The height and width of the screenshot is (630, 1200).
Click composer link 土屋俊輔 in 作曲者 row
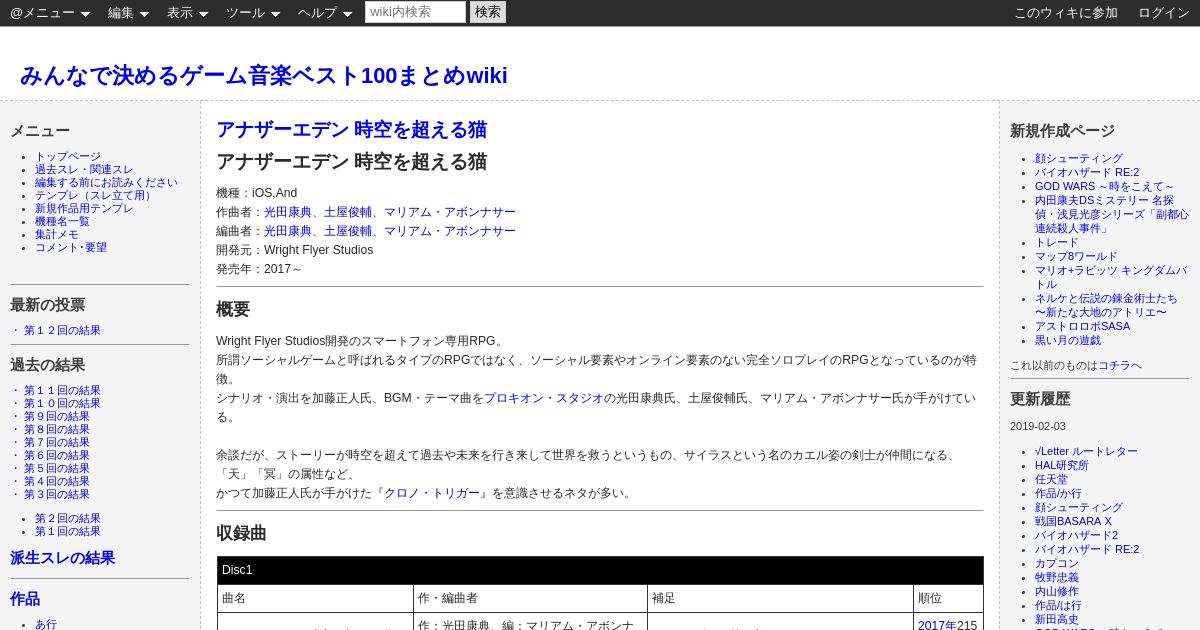click(348, 212)
